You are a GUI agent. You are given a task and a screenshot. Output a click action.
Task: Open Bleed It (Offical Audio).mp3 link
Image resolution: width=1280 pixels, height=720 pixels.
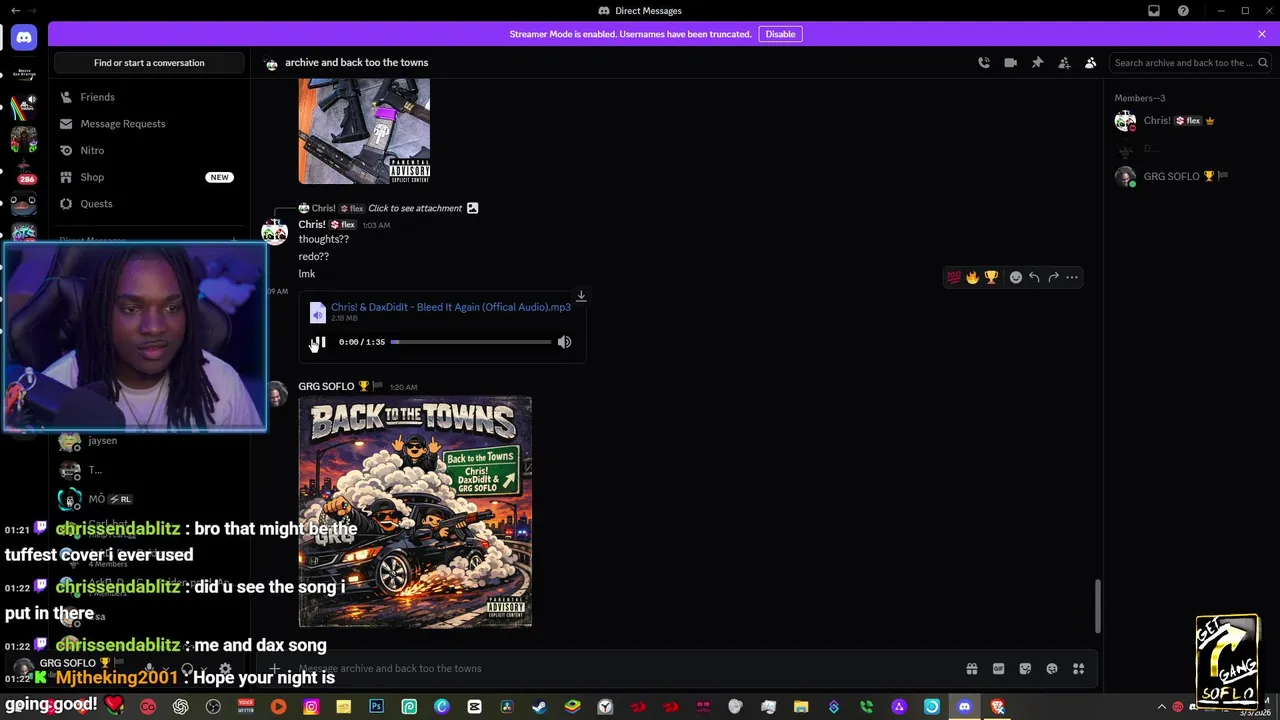451,307
